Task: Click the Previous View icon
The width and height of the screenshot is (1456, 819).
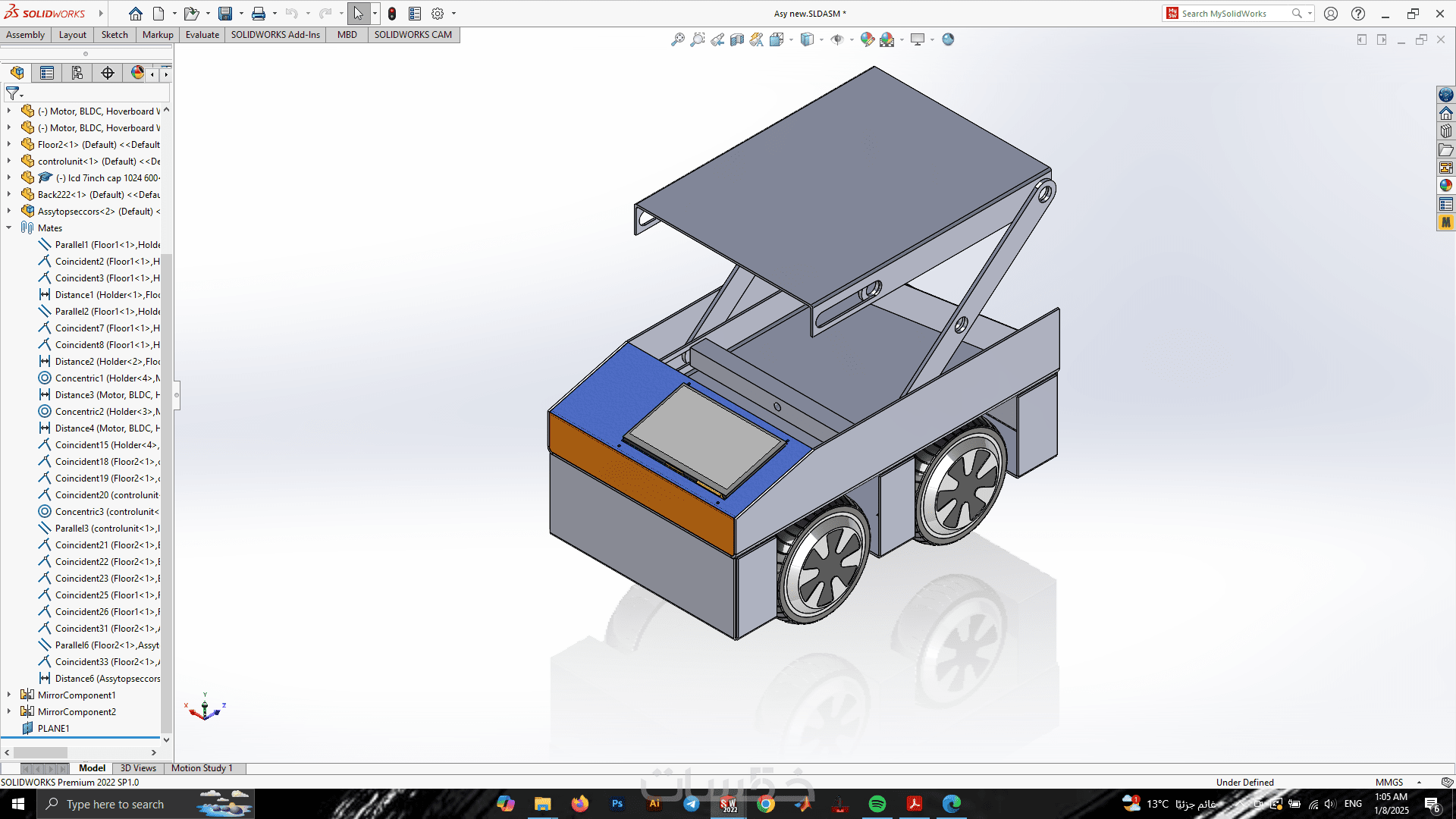Action: (717, 39)
